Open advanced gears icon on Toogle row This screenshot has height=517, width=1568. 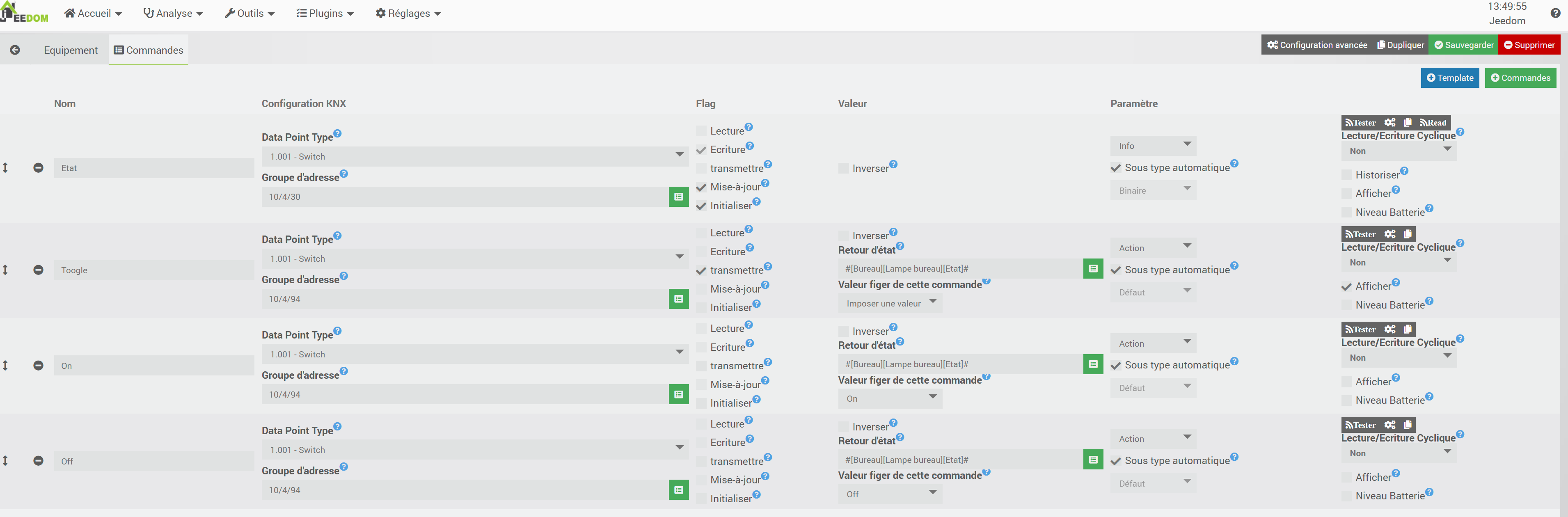(x=1389, y=234)
